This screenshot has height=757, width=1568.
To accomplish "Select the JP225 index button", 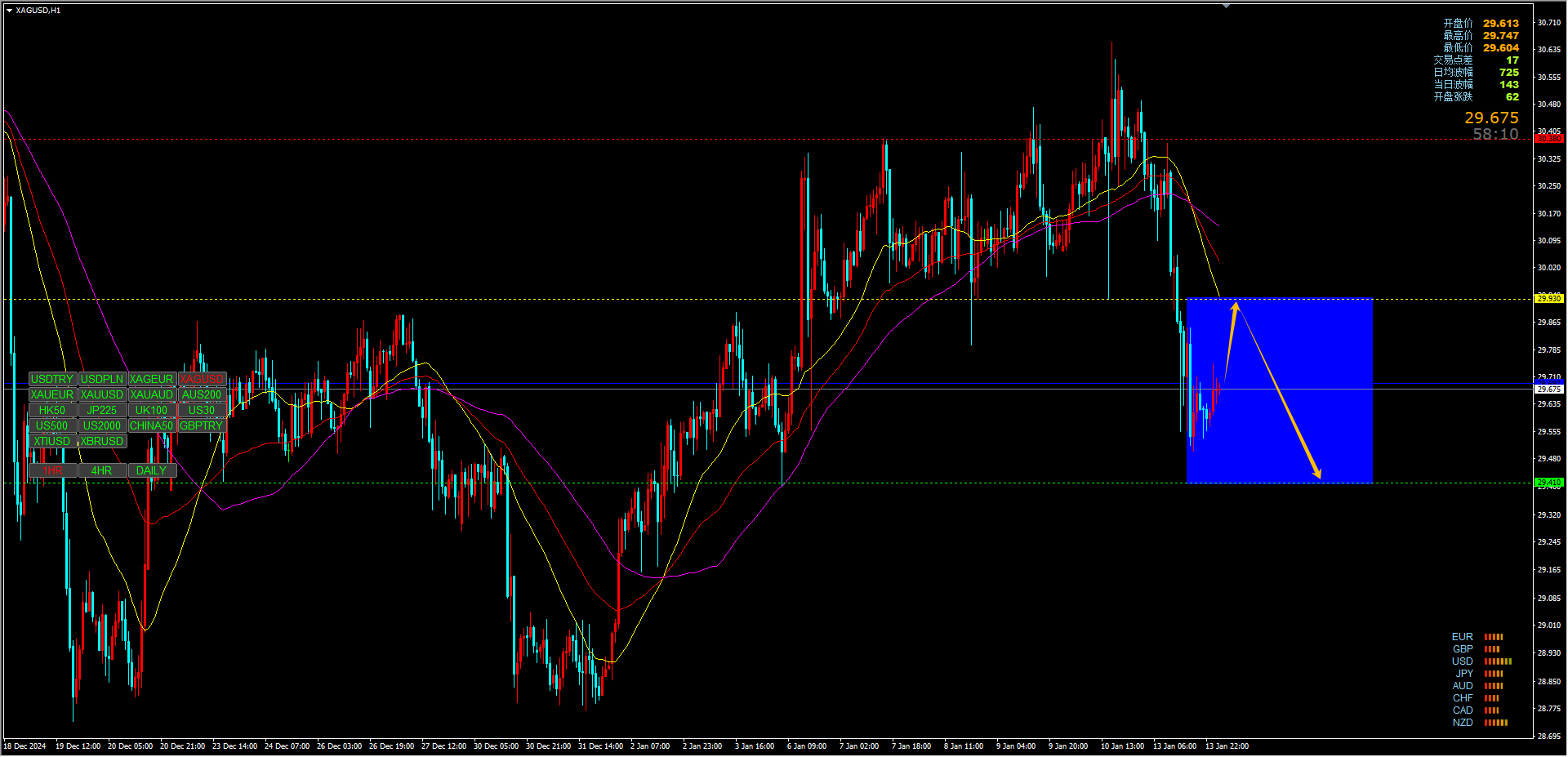I will point(102,411).
